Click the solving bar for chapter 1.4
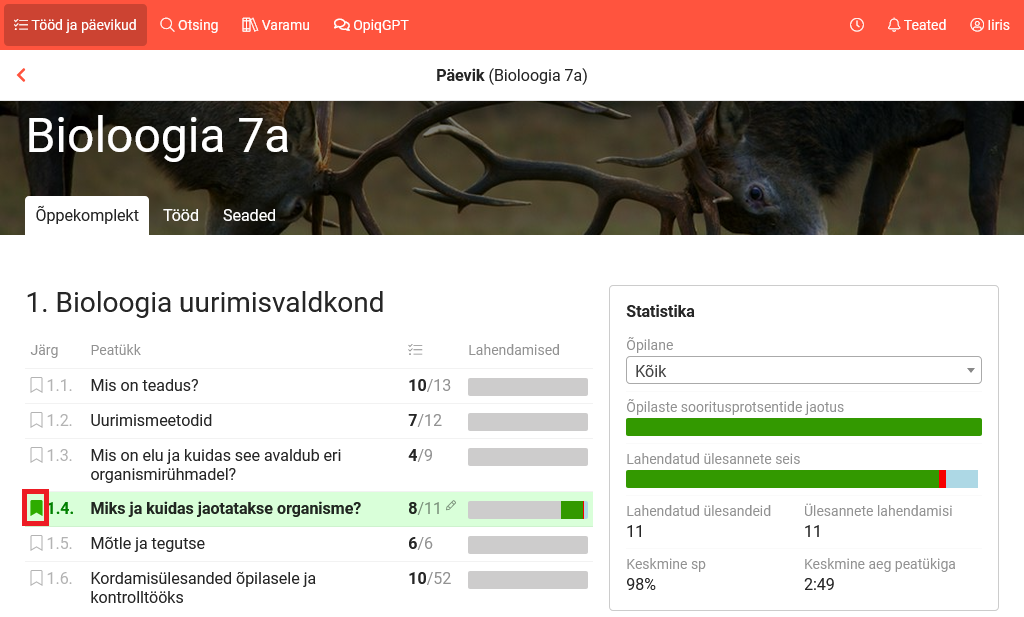1024x617 pixels. [x=527, y=509]
